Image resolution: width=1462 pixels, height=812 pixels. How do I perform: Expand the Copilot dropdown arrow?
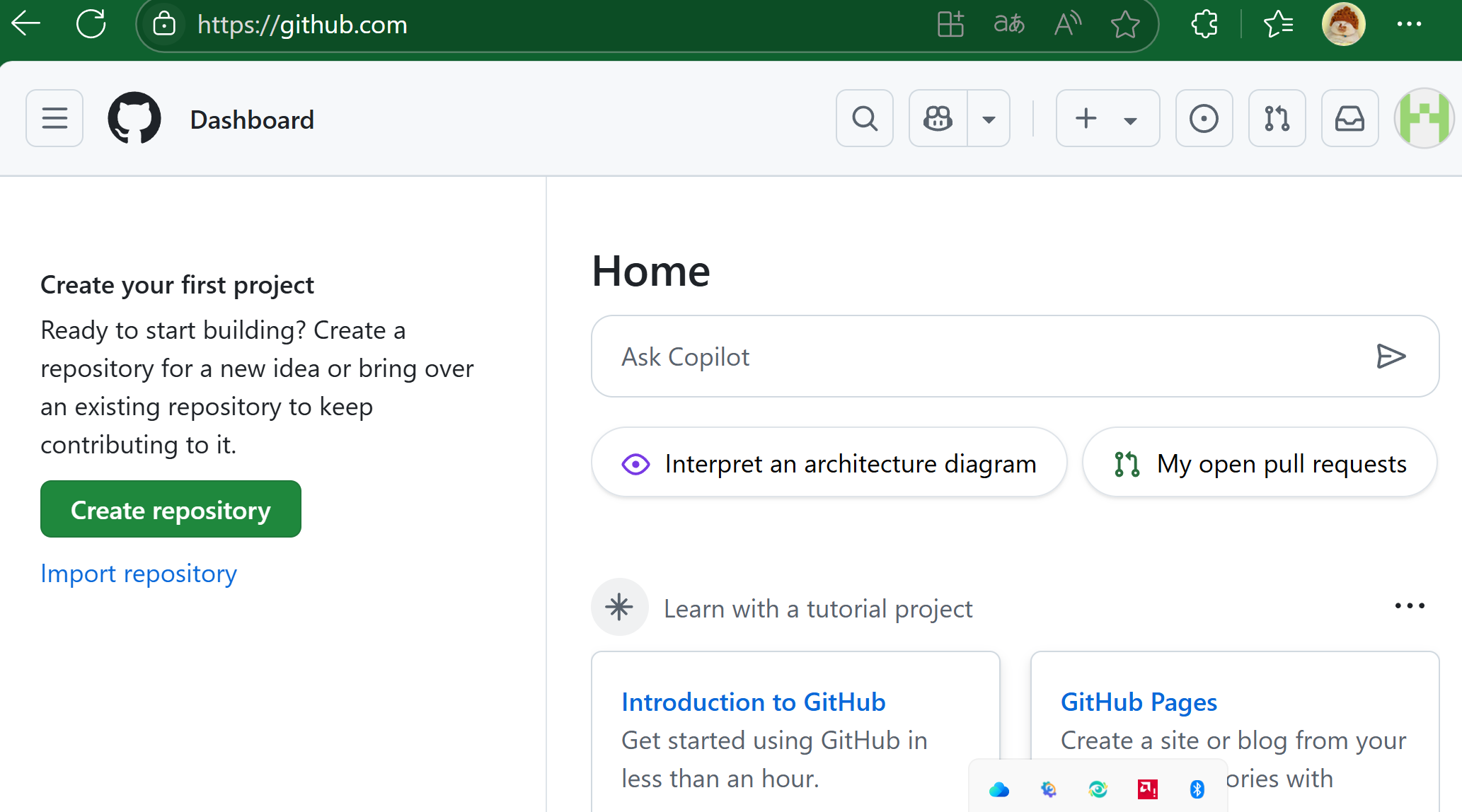point(989,119)
